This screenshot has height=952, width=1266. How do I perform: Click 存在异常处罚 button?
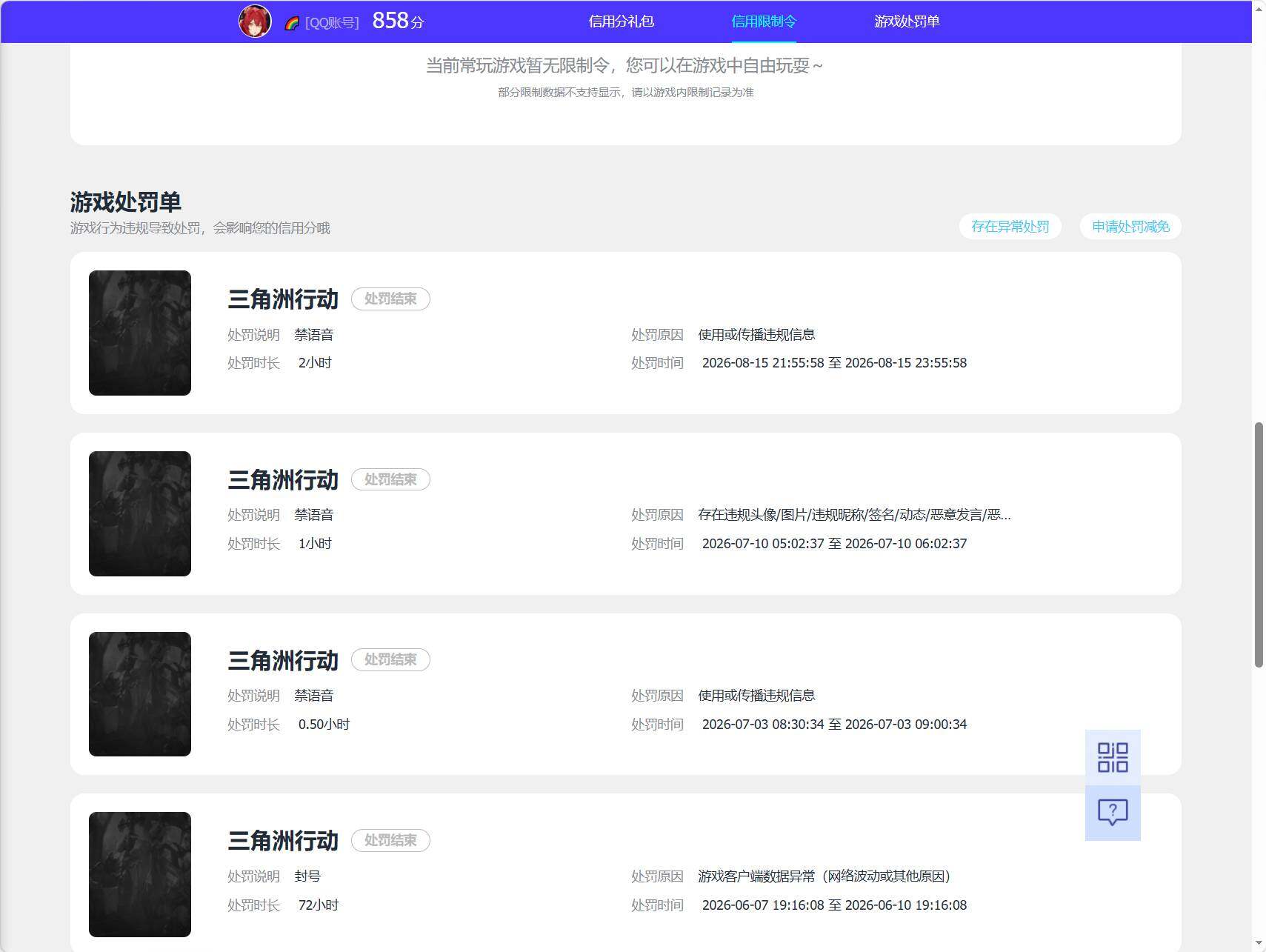[1010, 227]
